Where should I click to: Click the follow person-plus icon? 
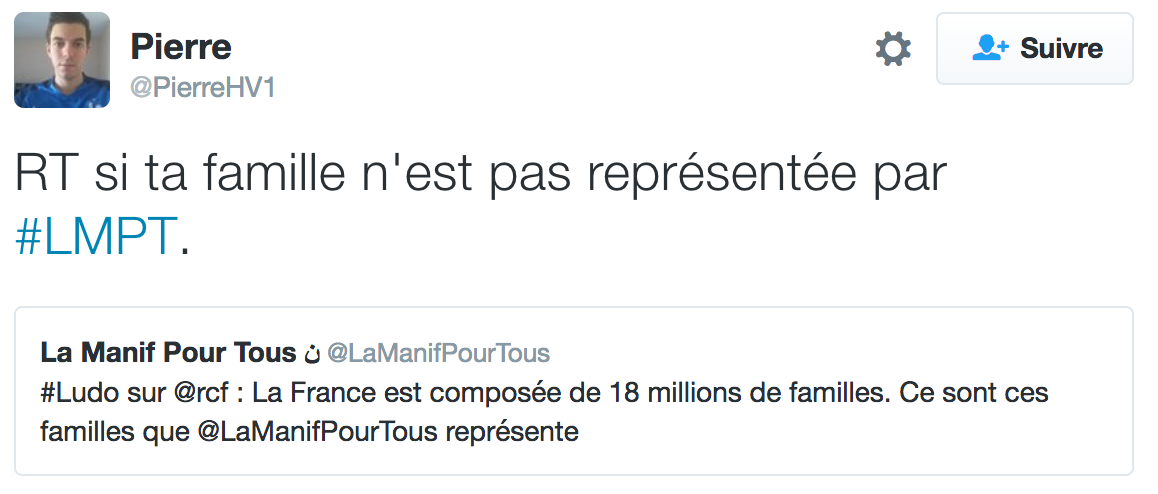990,48
